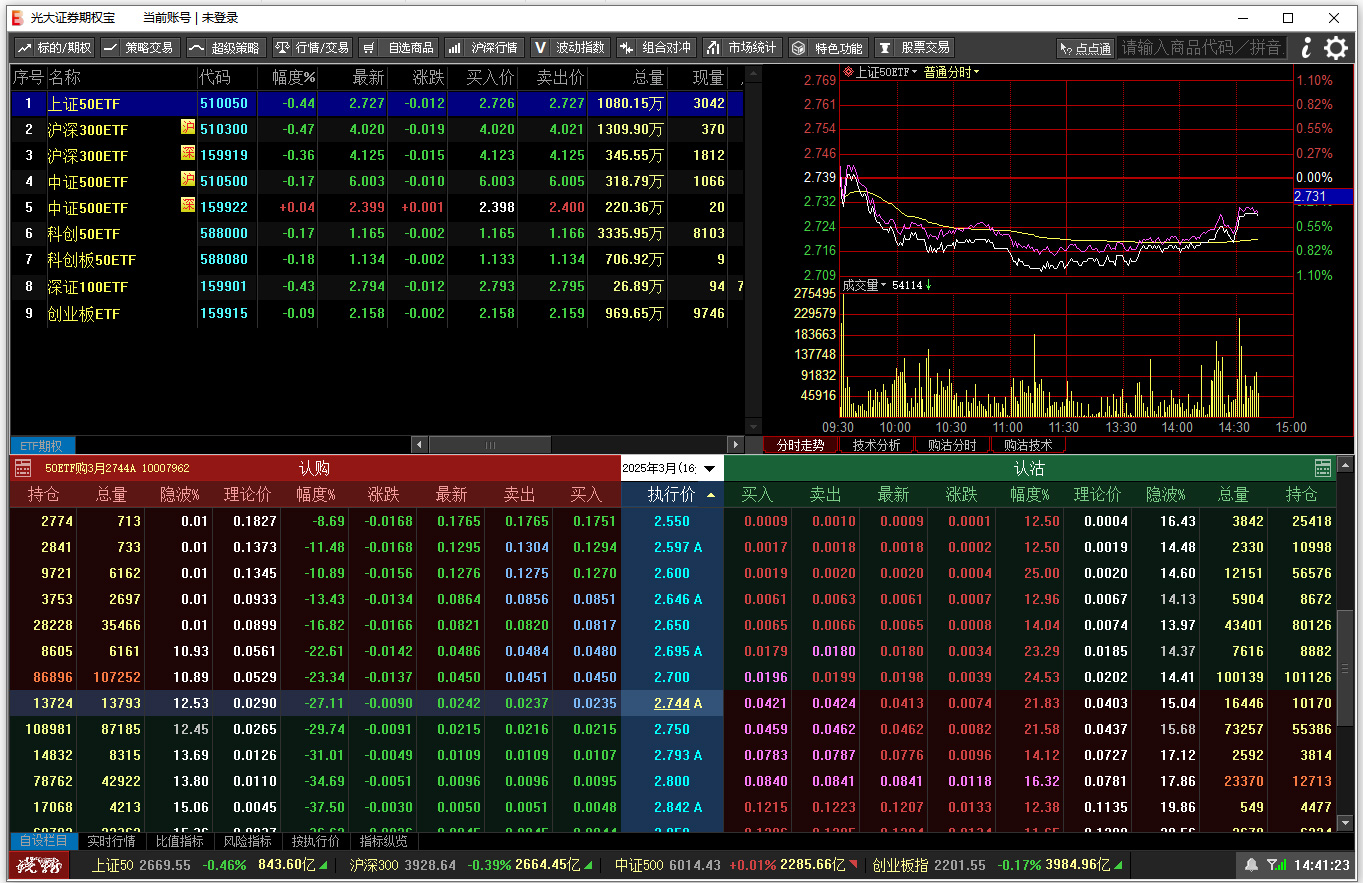Switch to 购沽分时 chart tab
Image resolution: width=1363 pixels, height=883 pixels.
pos(952,445)
